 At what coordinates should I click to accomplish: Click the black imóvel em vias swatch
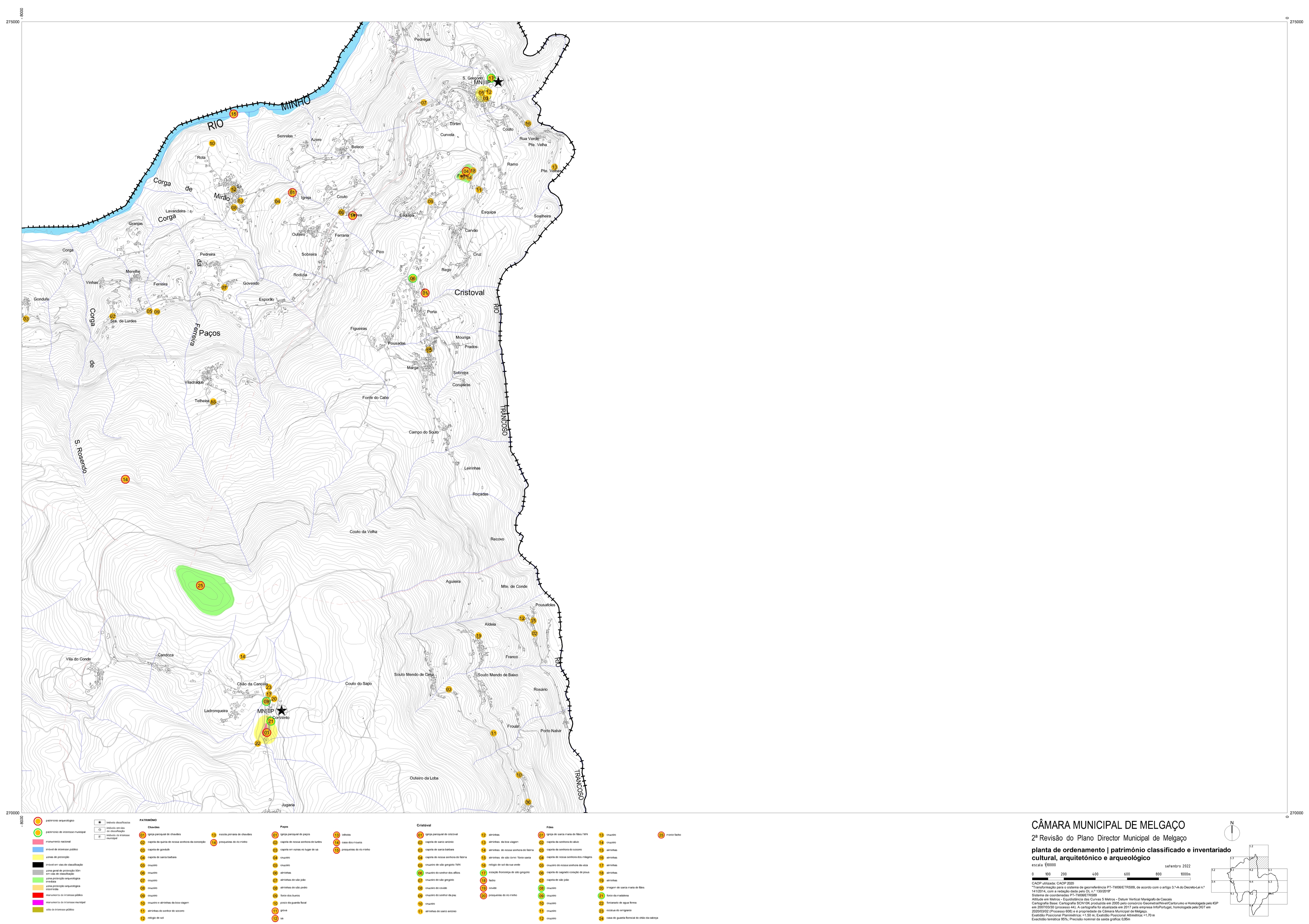pos(38,865)
